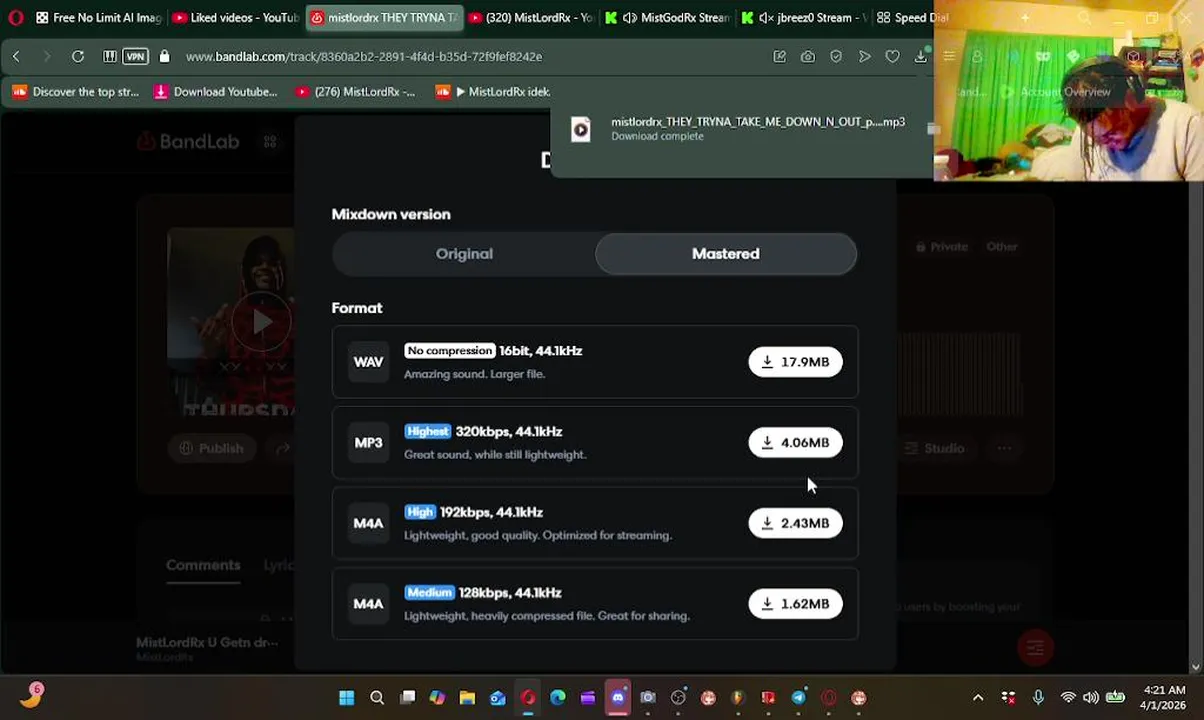1204x720 pixels.
Task: Take a snapshot with camera icon
Action: click(807, 57)
